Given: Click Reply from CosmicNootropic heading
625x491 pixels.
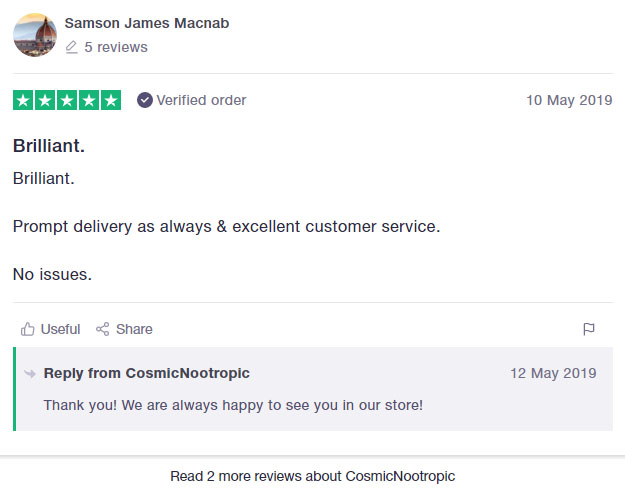Looking at the screenshot, I should pyautogui.click(x=147, y=373).
